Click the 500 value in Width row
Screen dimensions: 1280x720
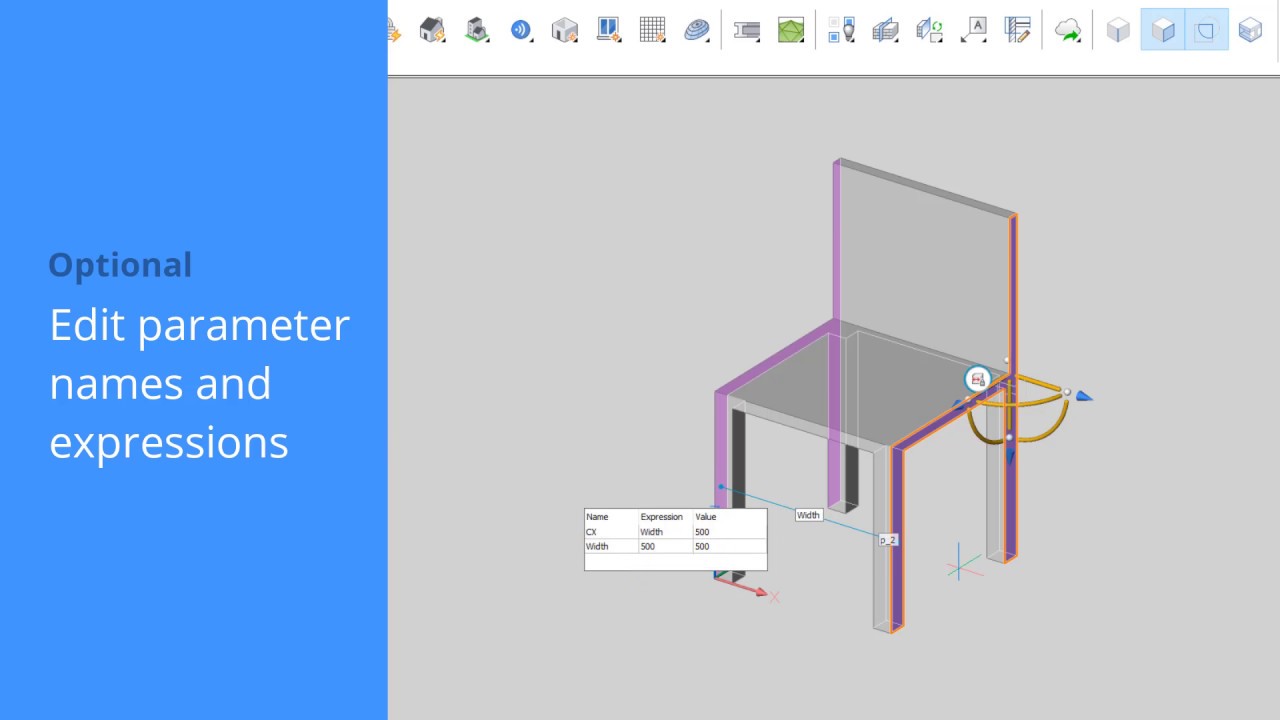pyautogui.click(x=729, y=547)
